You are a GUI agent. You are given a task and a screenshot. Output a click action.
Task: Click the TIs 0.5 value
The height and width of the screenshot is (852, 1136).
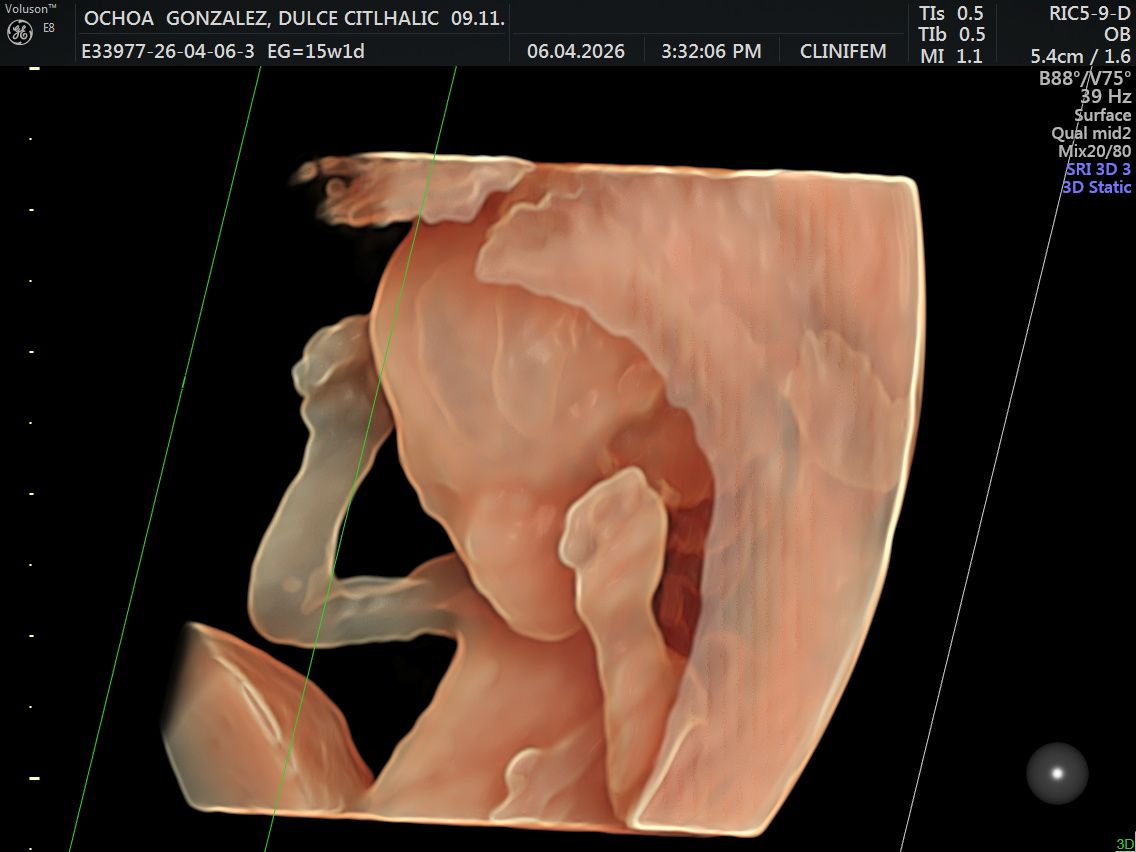point(951,13)
